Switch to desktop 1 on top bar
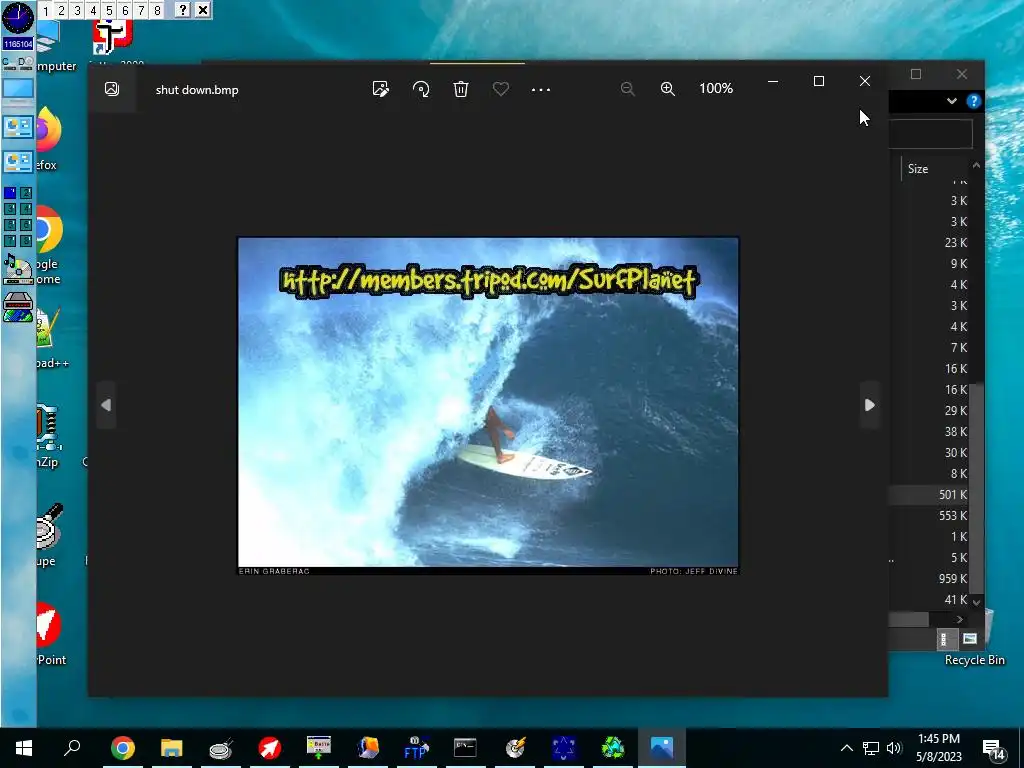This screenshot has height=768, width=1024. pyautogui.click(x=46, y=10)
